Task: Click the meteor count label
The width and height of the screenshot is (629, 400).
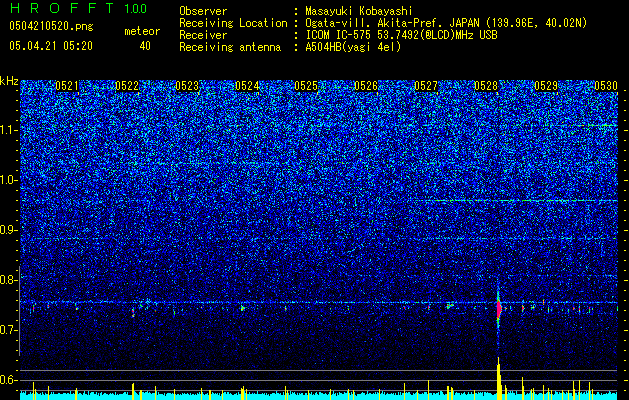Action: click(x=142, y=31)
